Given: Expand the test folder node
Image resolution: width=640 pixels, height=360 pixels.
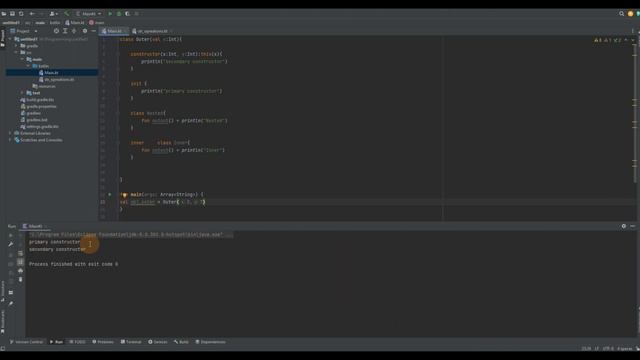Looking at the screenshot, I should tap(22, 93).
